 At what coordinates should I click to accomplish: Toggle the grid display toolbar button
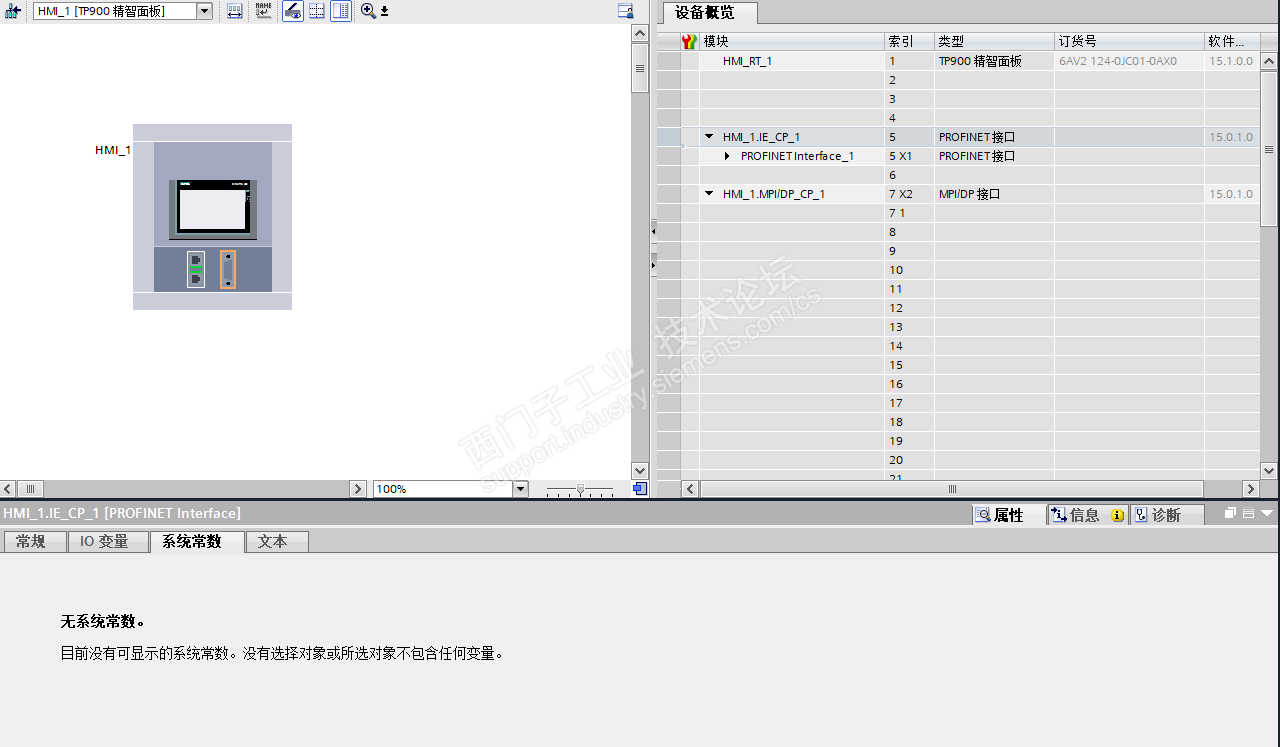pos(317,11)
